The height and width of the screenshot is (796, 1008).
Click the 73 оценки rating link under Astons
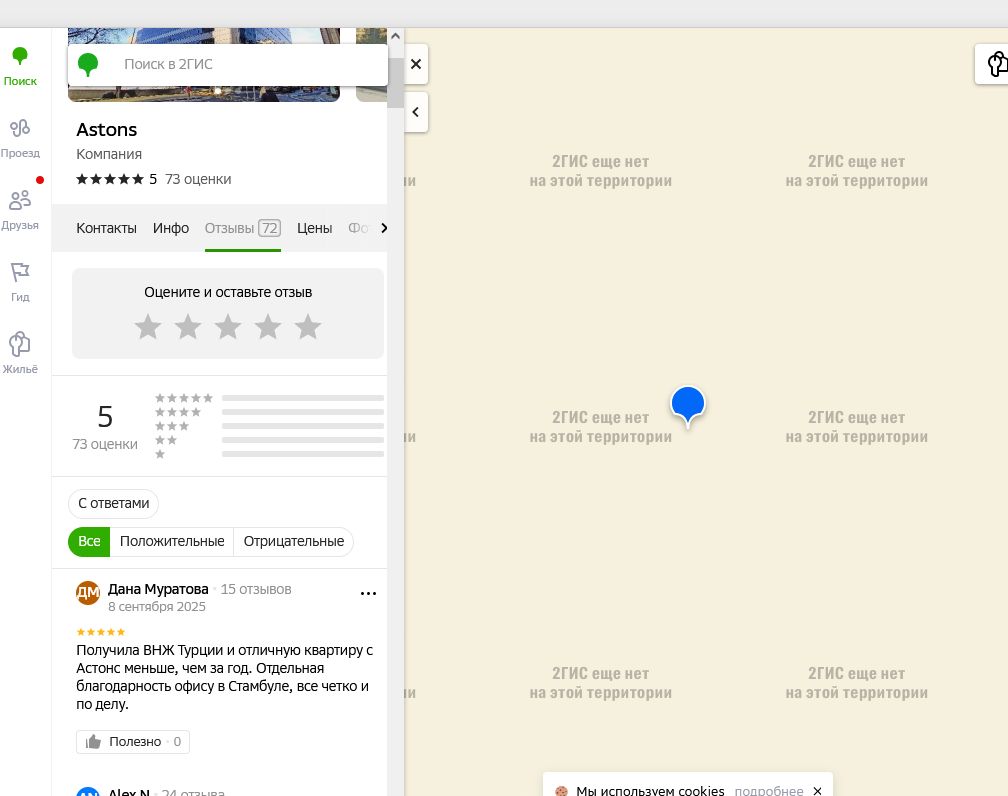point(198,179)
